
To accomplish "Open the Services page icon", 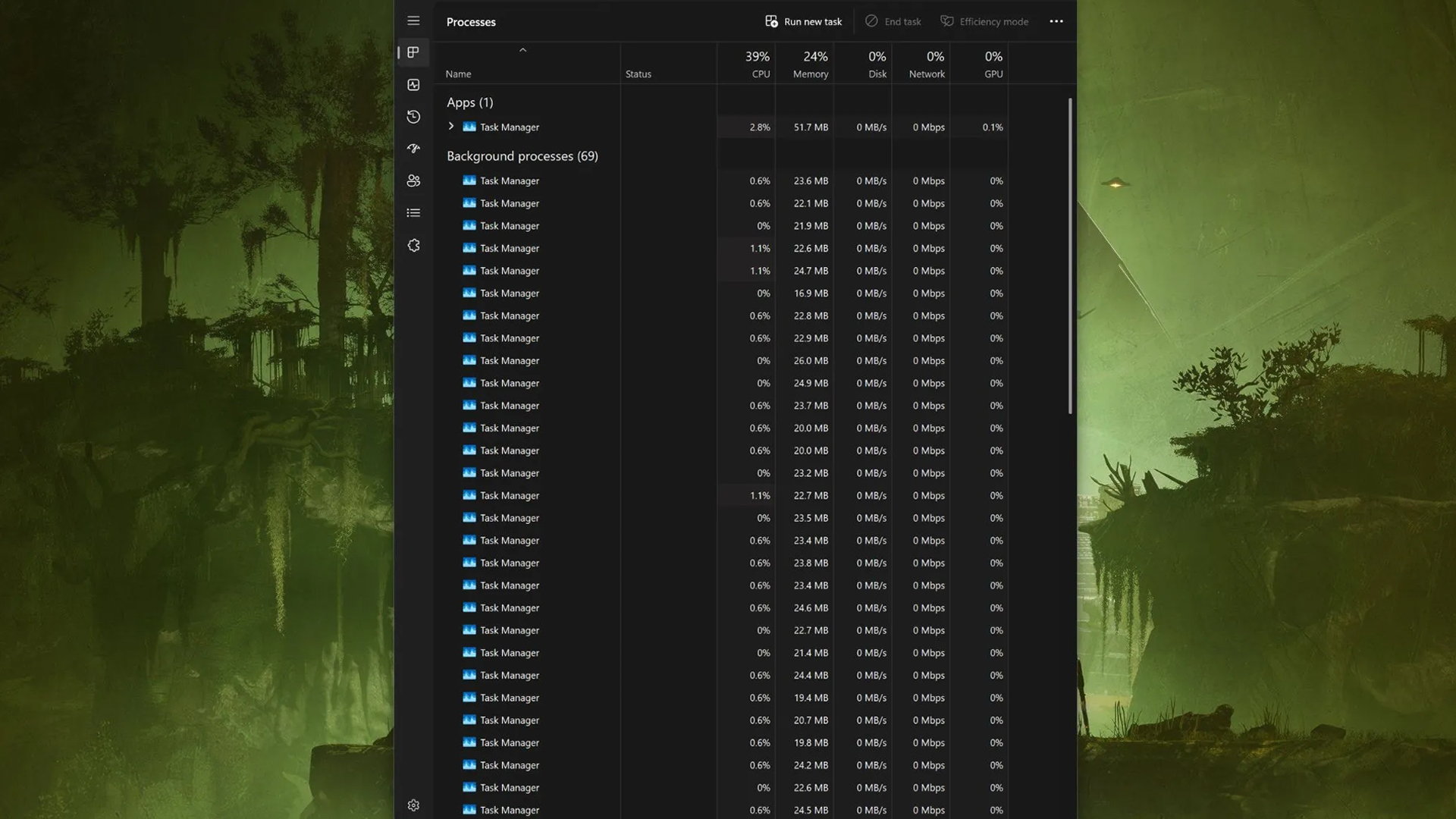I will pos(413,246).
